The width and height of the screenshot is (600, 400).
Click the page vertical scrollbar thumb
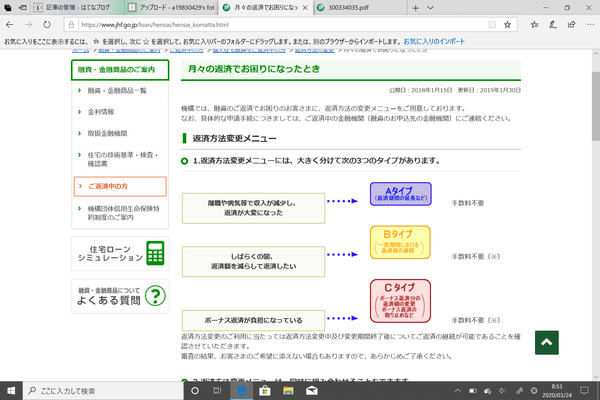(596, 106)
